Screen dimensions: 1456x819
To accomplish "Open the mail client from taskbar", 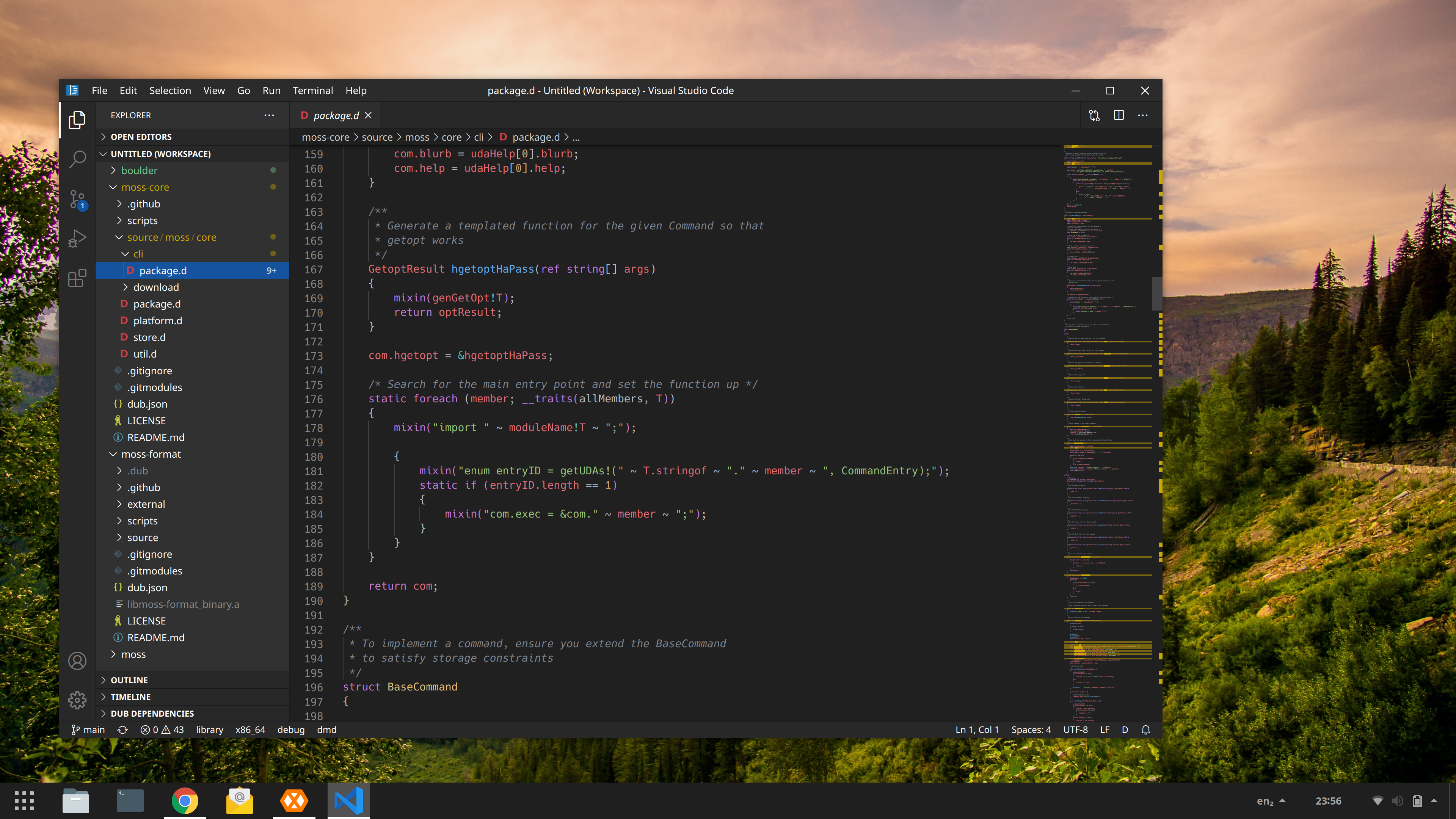I will click(240, 801).
